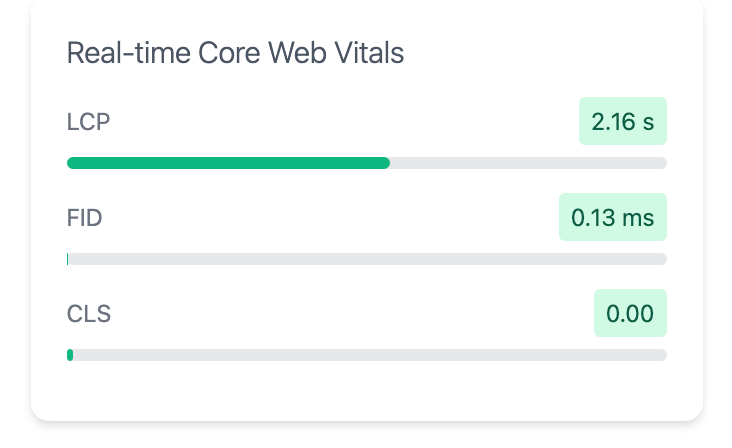The width and height of the screenshot is (732, 448).
Task: Click the tiny green marker on FID bar
Action: point(68,259)
